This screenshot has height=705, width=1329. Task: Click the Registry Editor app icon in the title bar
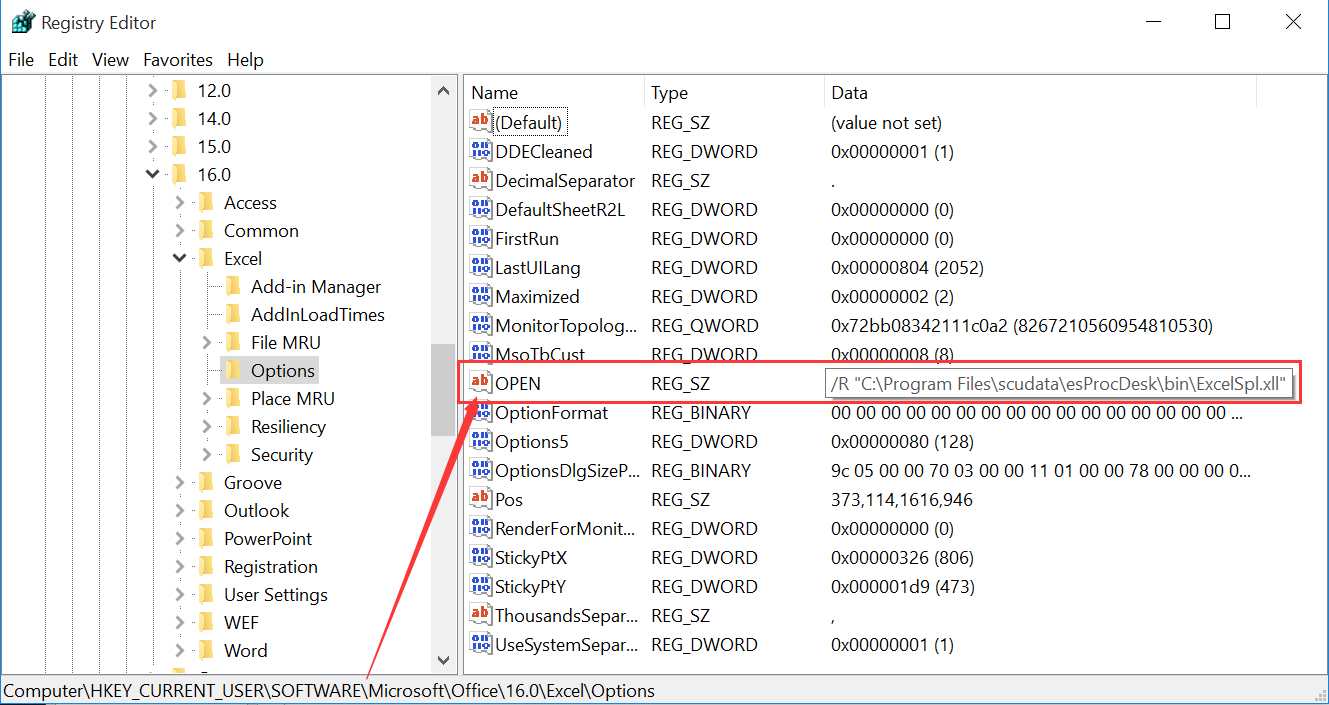(23, 23)
